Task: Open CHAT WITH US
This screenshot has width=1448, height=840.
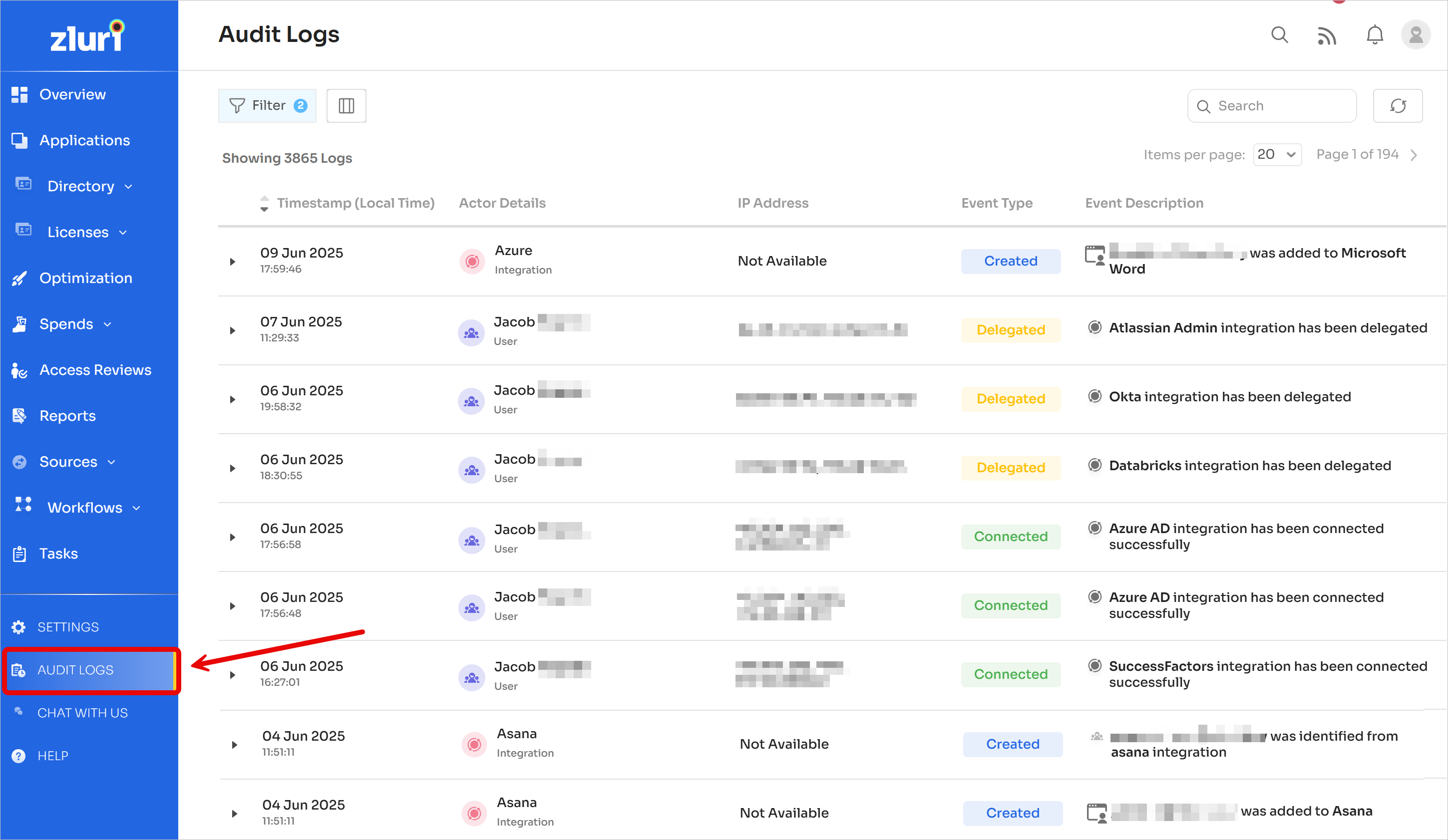Action: (x=82, y=712)
